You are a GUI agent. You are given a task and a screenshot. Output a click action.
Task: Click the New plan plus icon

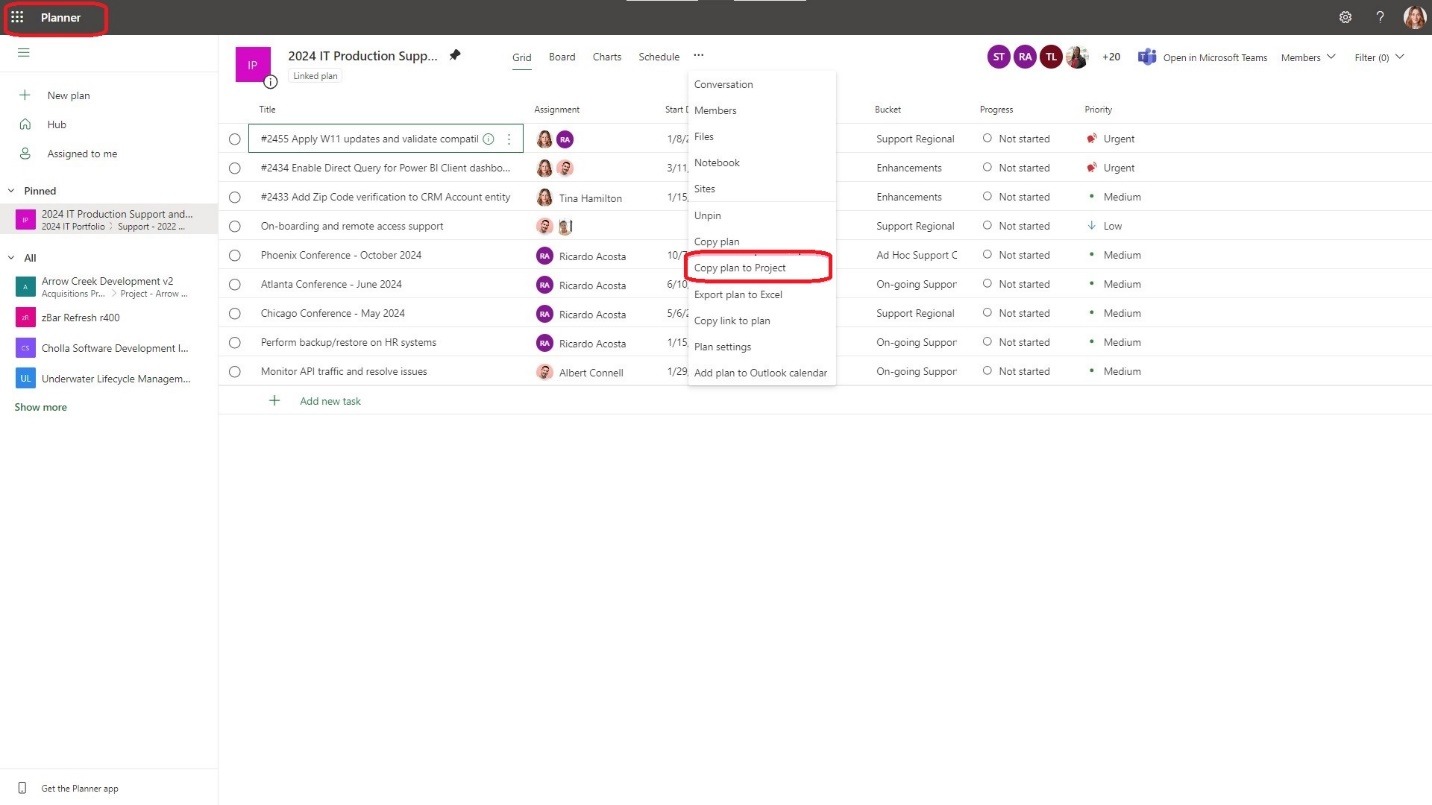click(x=25, y=95)
